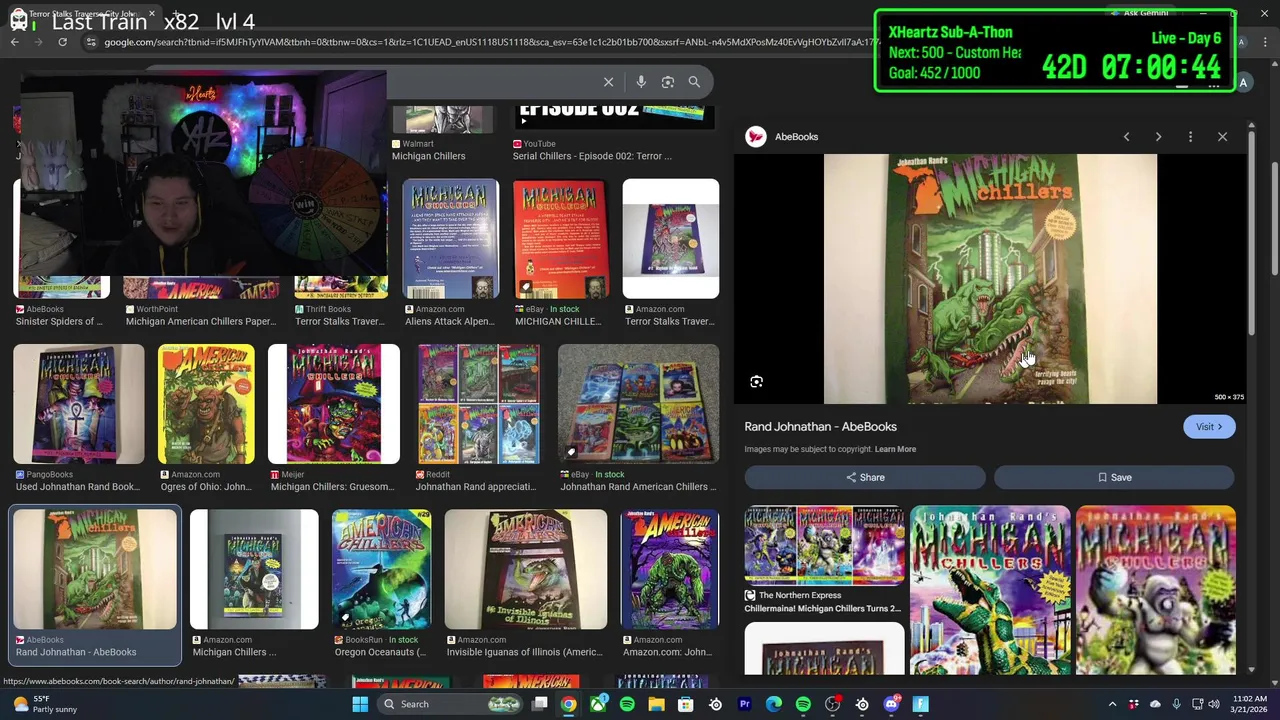
Task: Open the clock showing 11:02 AM
Action: 1250,704
